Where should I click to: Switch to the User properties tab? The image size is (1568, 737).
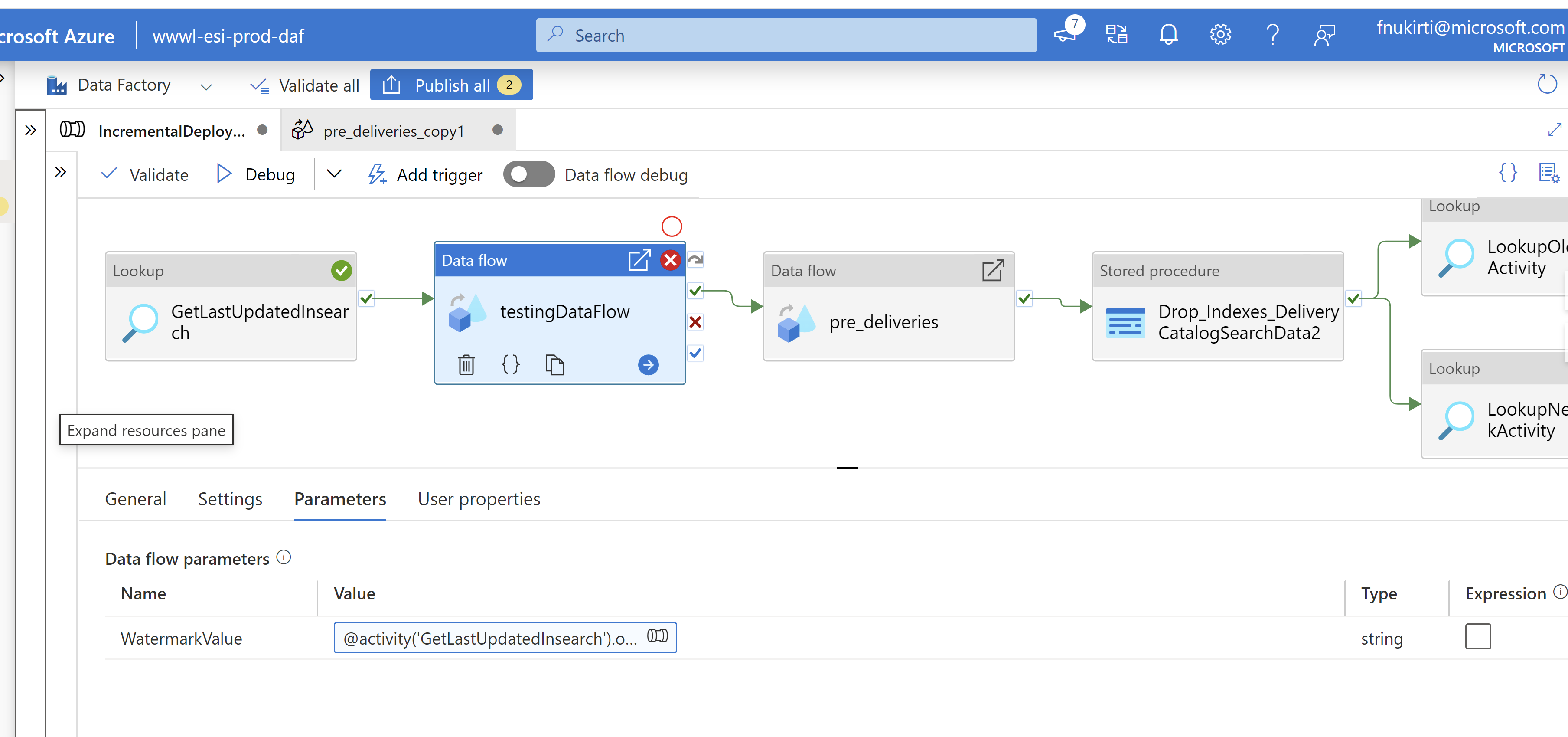point(479,499)
